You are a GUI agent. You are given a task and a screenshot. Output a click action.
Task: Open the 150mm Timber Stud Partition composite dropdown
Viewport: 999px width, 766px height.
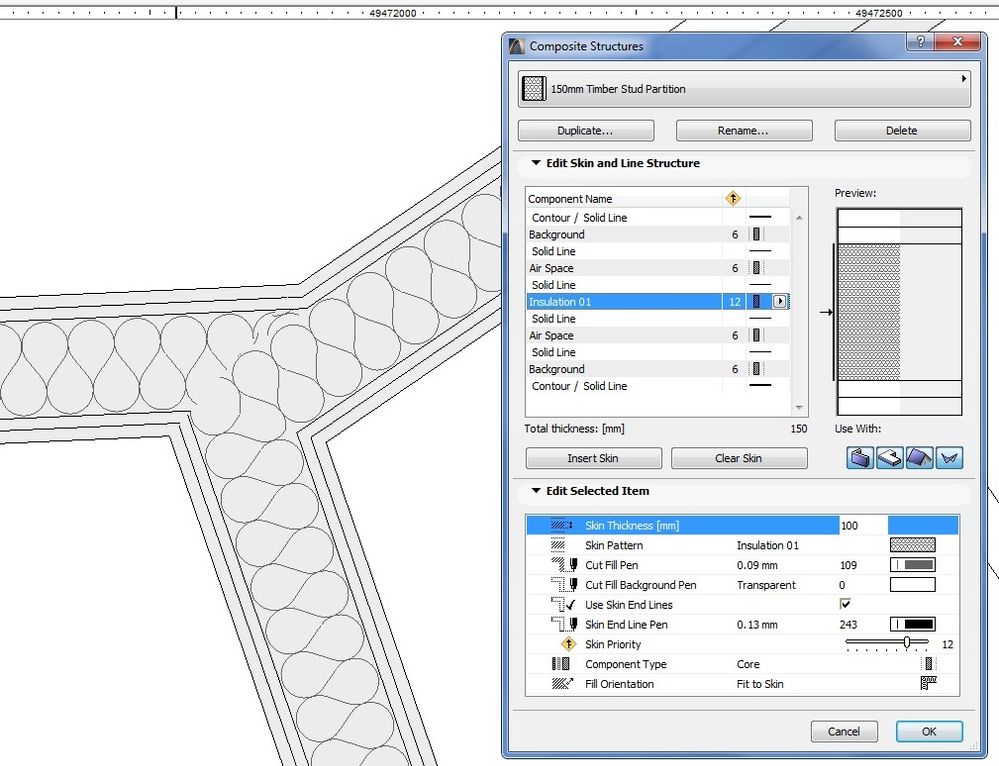point(744,89)
